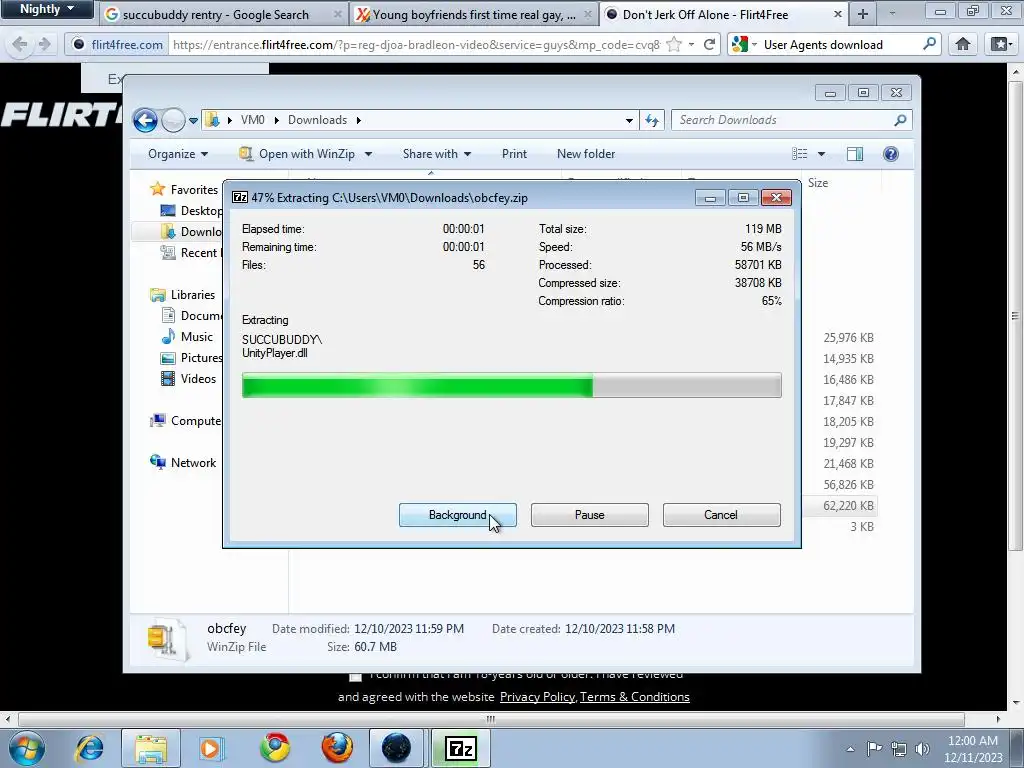Open the Documents library
This screenshot has height=768, width=1024.
pos(192,315)
